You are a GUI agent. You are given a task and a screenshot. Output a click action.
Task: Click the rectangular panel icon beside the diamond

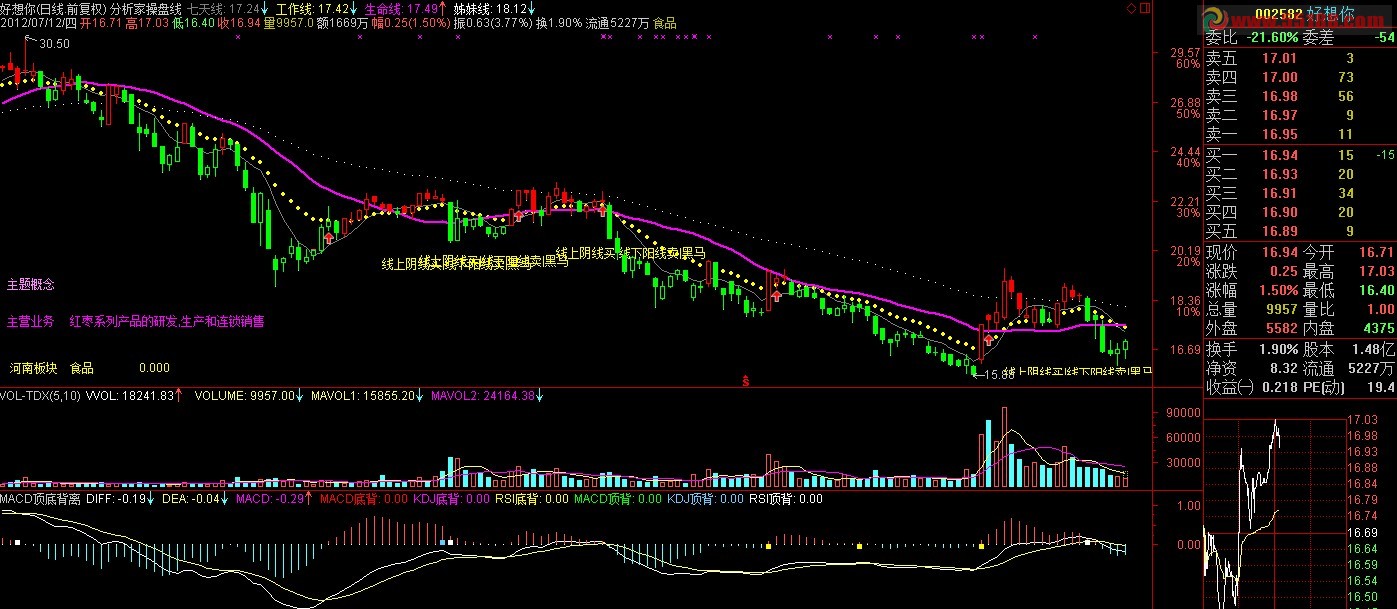[x=1144, y=7]
